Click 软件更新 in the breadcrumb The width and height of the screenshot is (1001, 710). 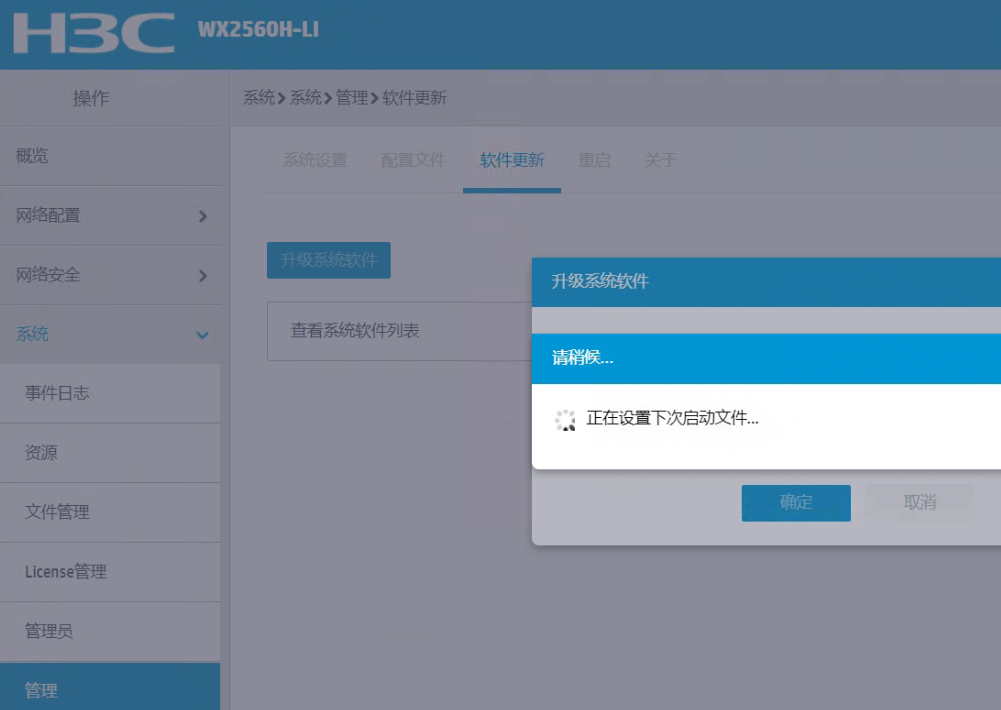coord(414,98)
